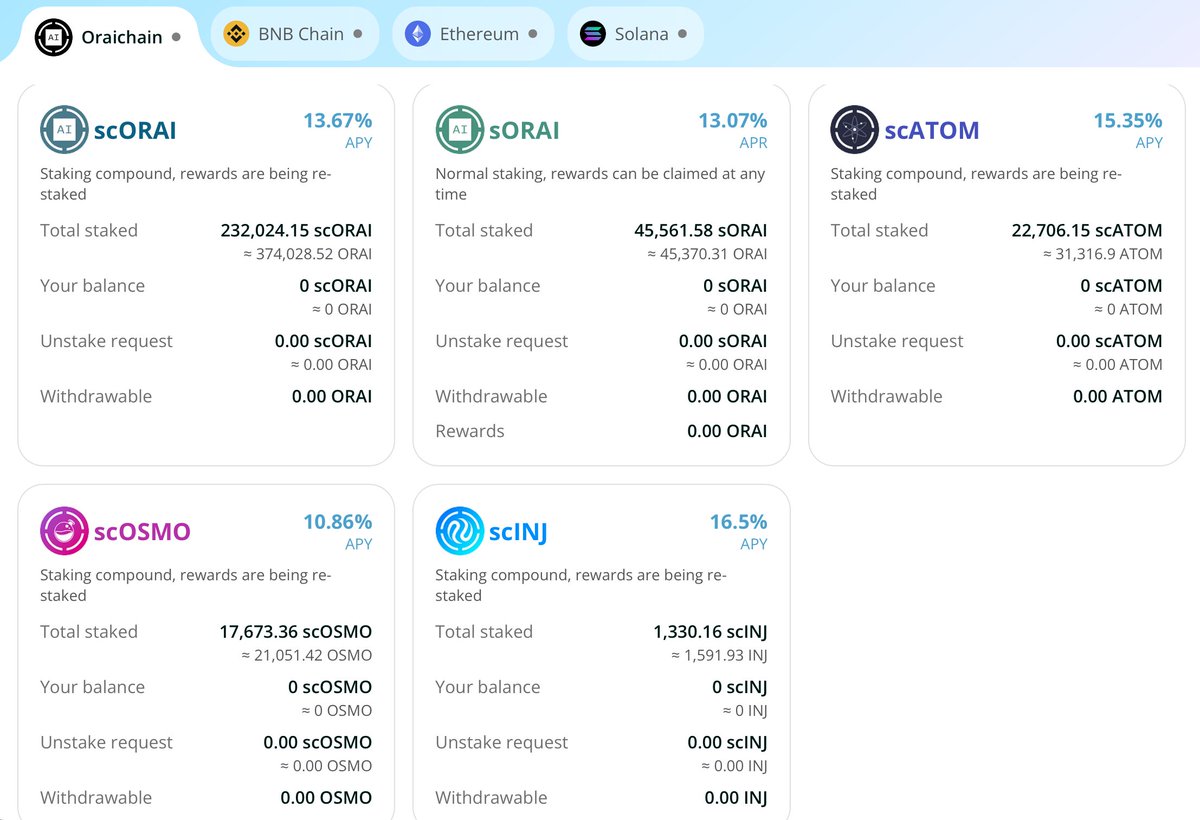The width and height of the screenshot is (1200, 820).
Task: Click the sORAI token icon
Action: (x=459, y=130)
